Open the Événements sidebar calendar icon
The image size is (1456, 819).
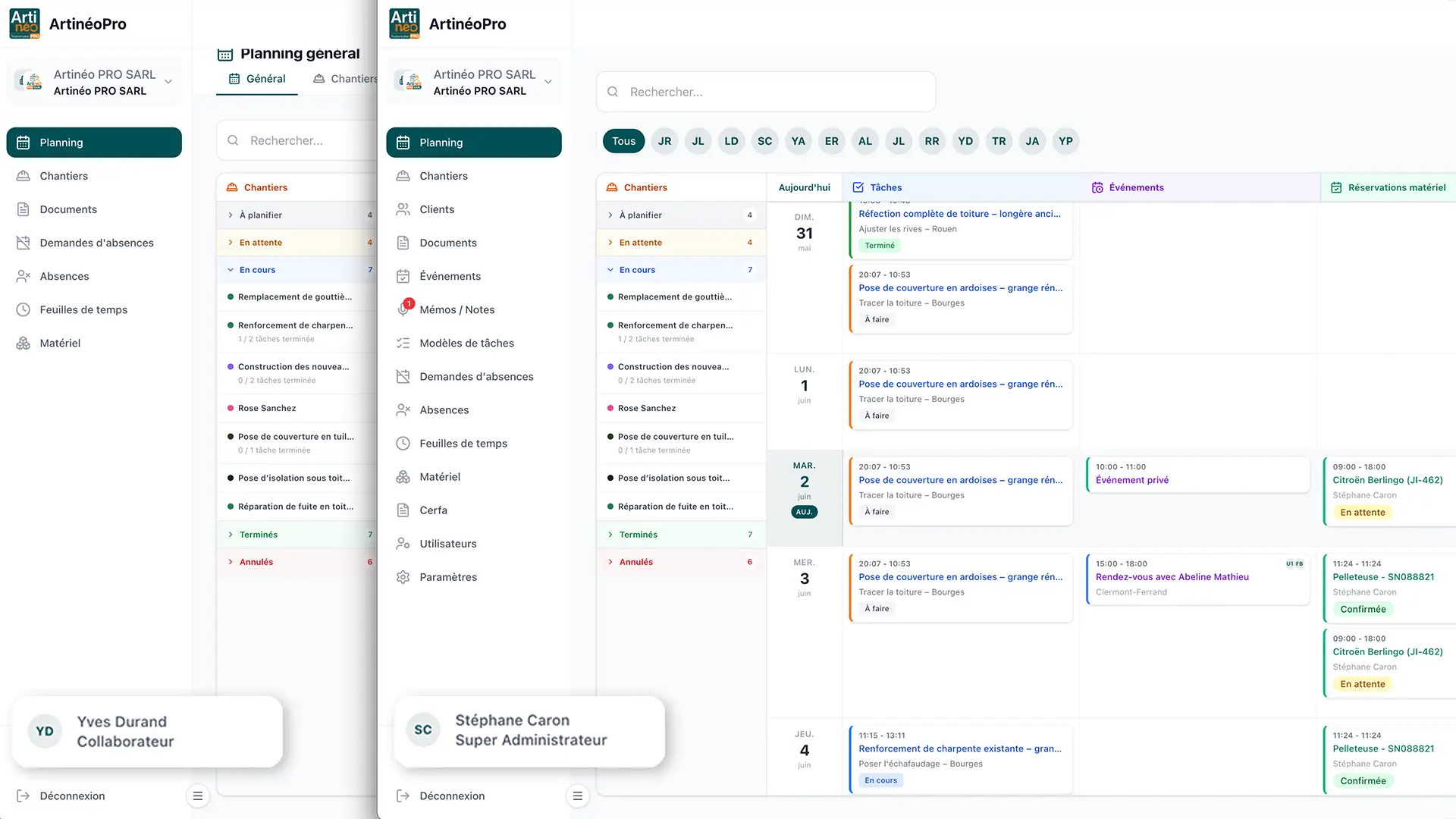403,276
